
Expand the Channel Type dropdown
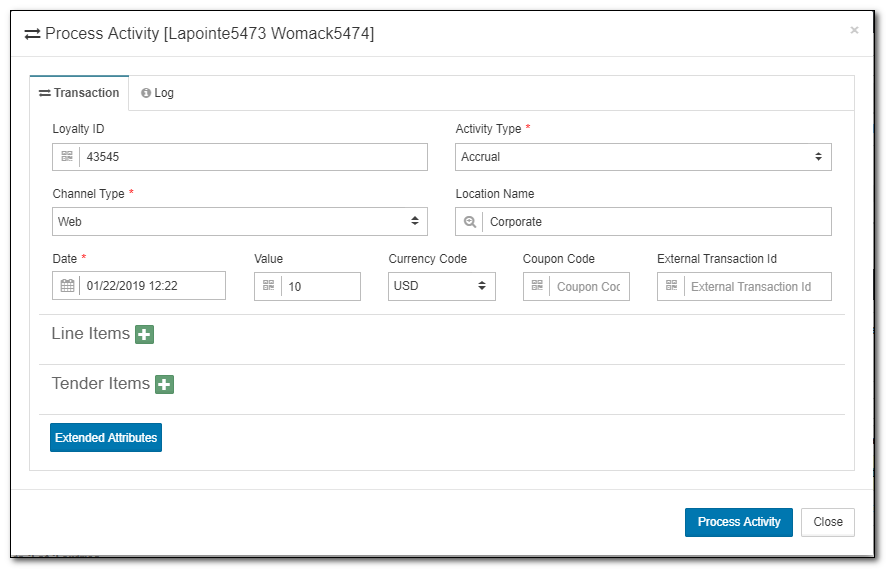click(x=239, y=222)
